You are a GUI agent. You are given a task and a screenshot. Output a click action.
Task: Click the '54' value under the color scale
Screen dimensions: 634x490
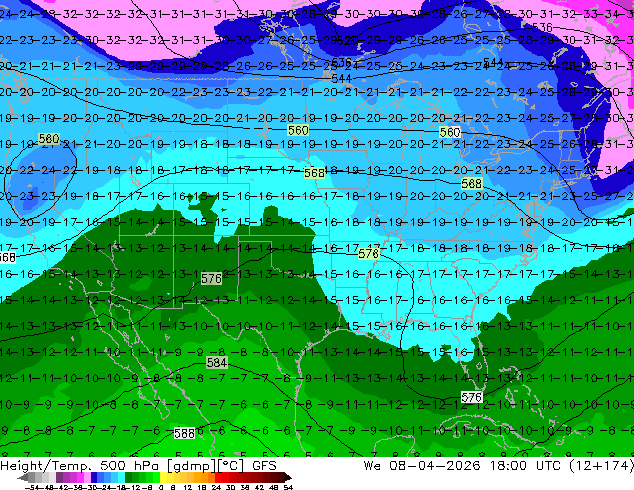pos(288,488)
